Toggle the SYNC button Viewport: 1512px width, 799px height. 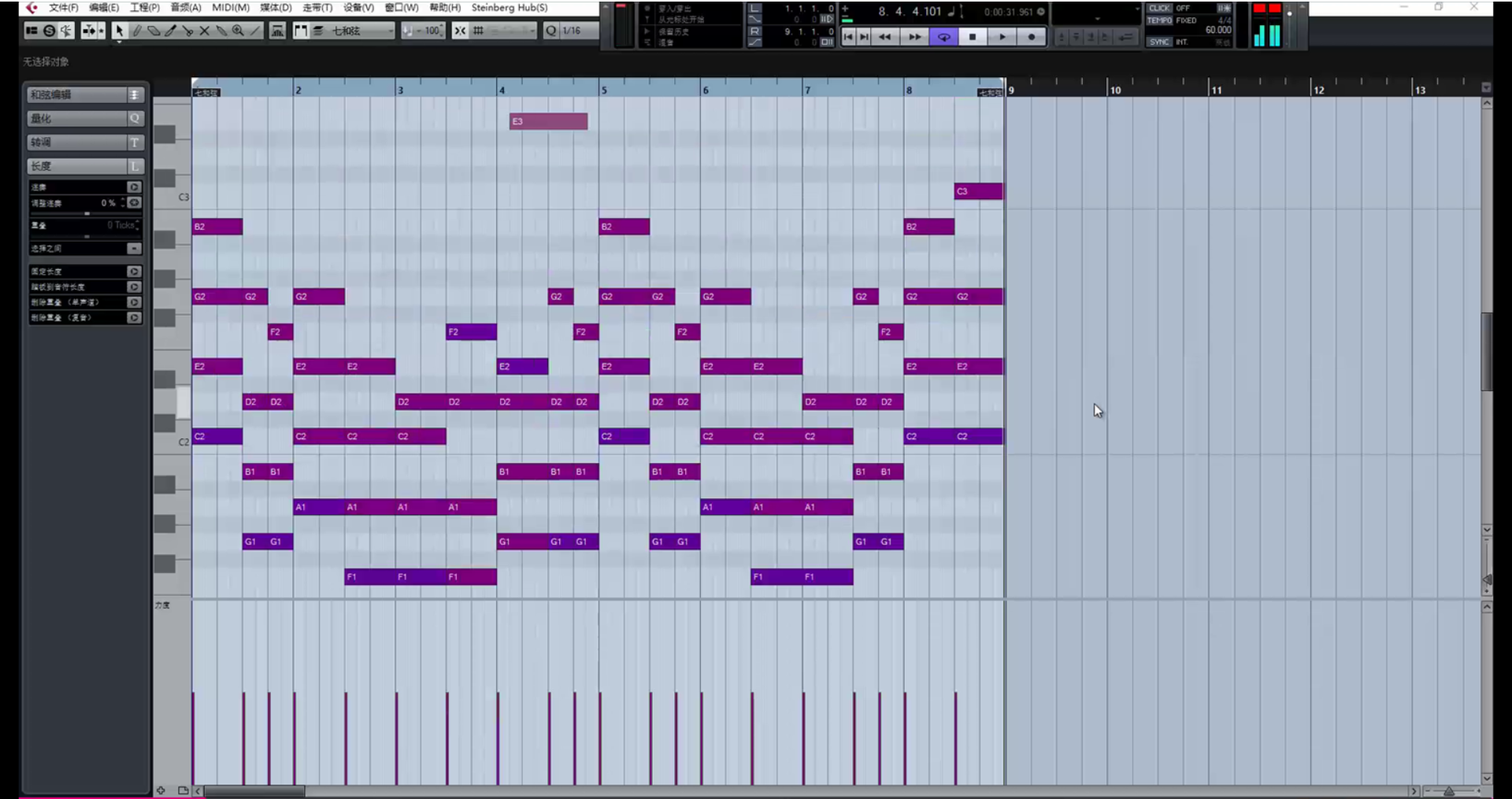[1159, 42]
